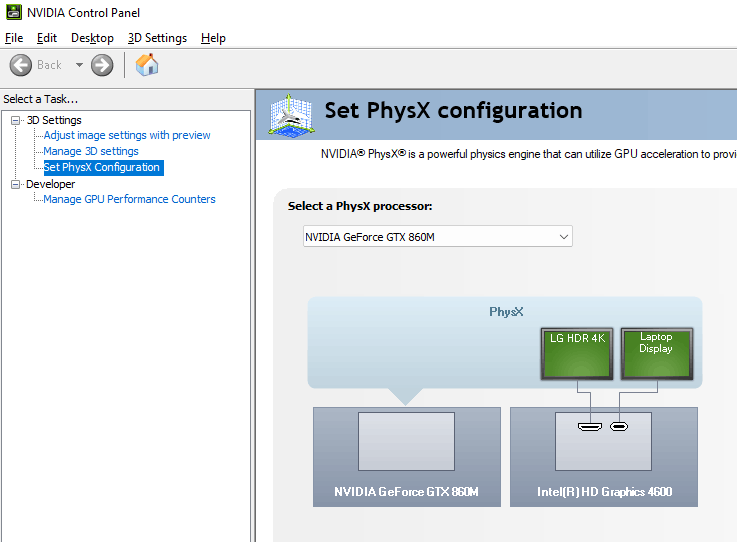Collapse the Developer tree node
Viewport: 737px width, 542px height.
pyautogui.click(x=16, y=184)
